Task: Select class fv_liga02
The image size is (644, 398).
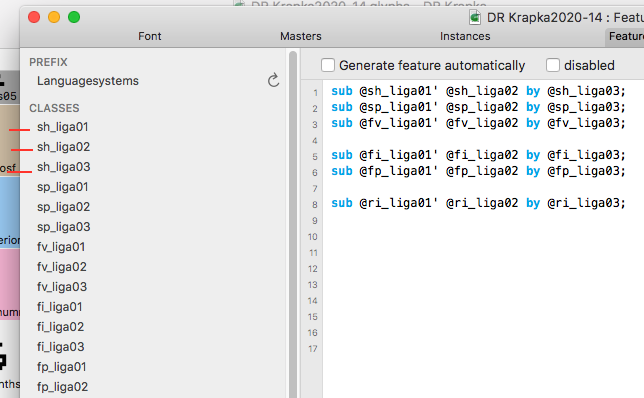Action: coord(62,267)
